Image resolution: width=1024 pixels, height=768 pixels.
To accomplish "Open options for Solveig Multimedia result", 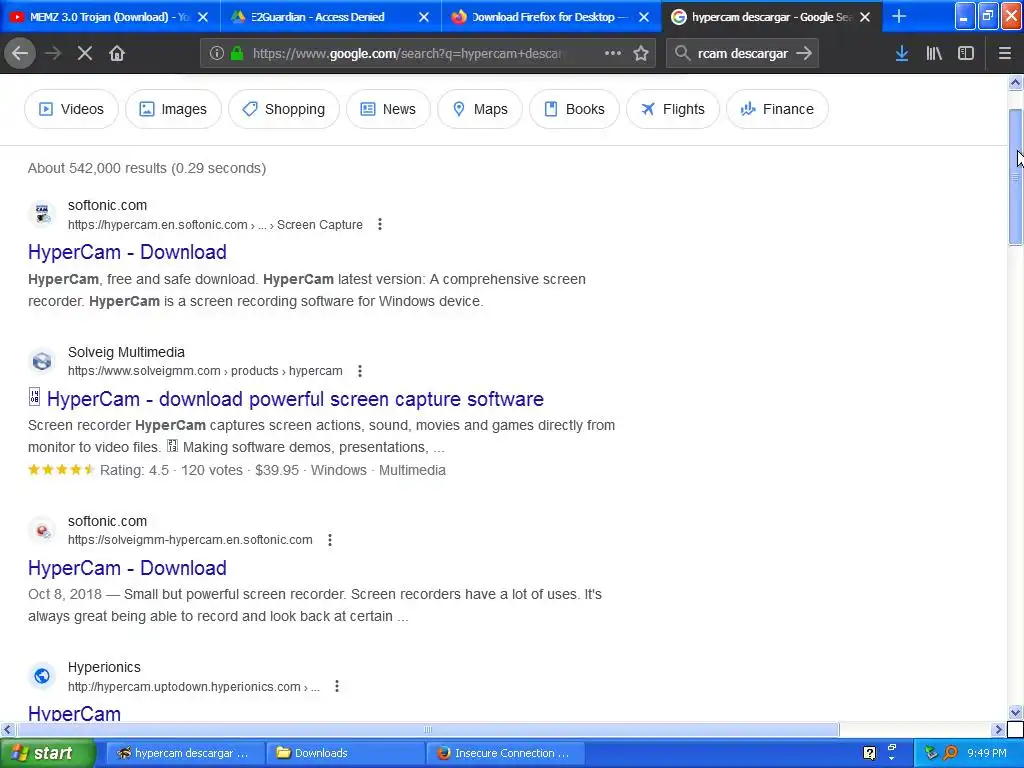I will (x=360, y=371).
